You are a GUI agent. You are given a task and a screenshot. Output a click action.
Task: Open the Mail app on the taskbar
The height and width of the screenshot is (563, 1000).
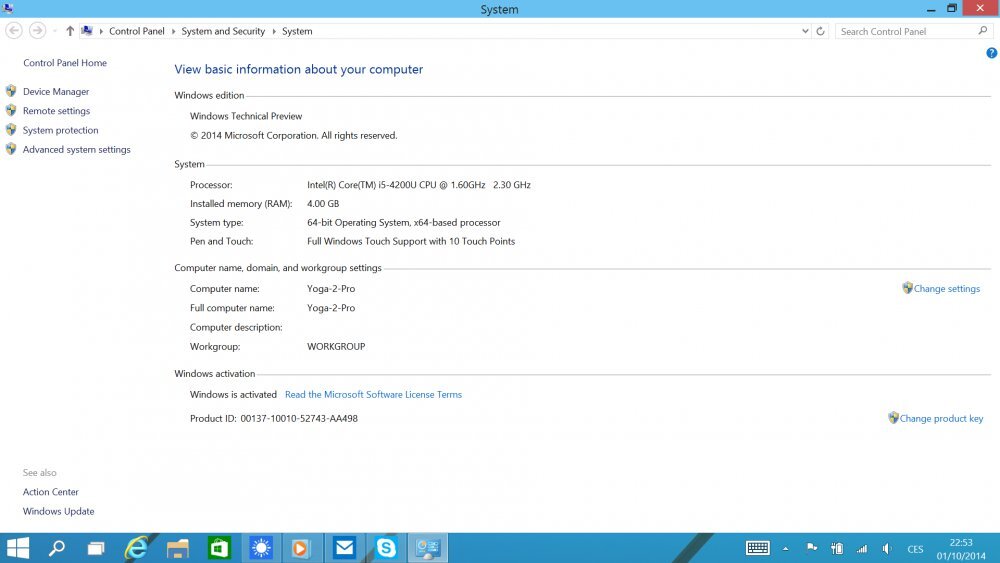(x=344, y=548)
